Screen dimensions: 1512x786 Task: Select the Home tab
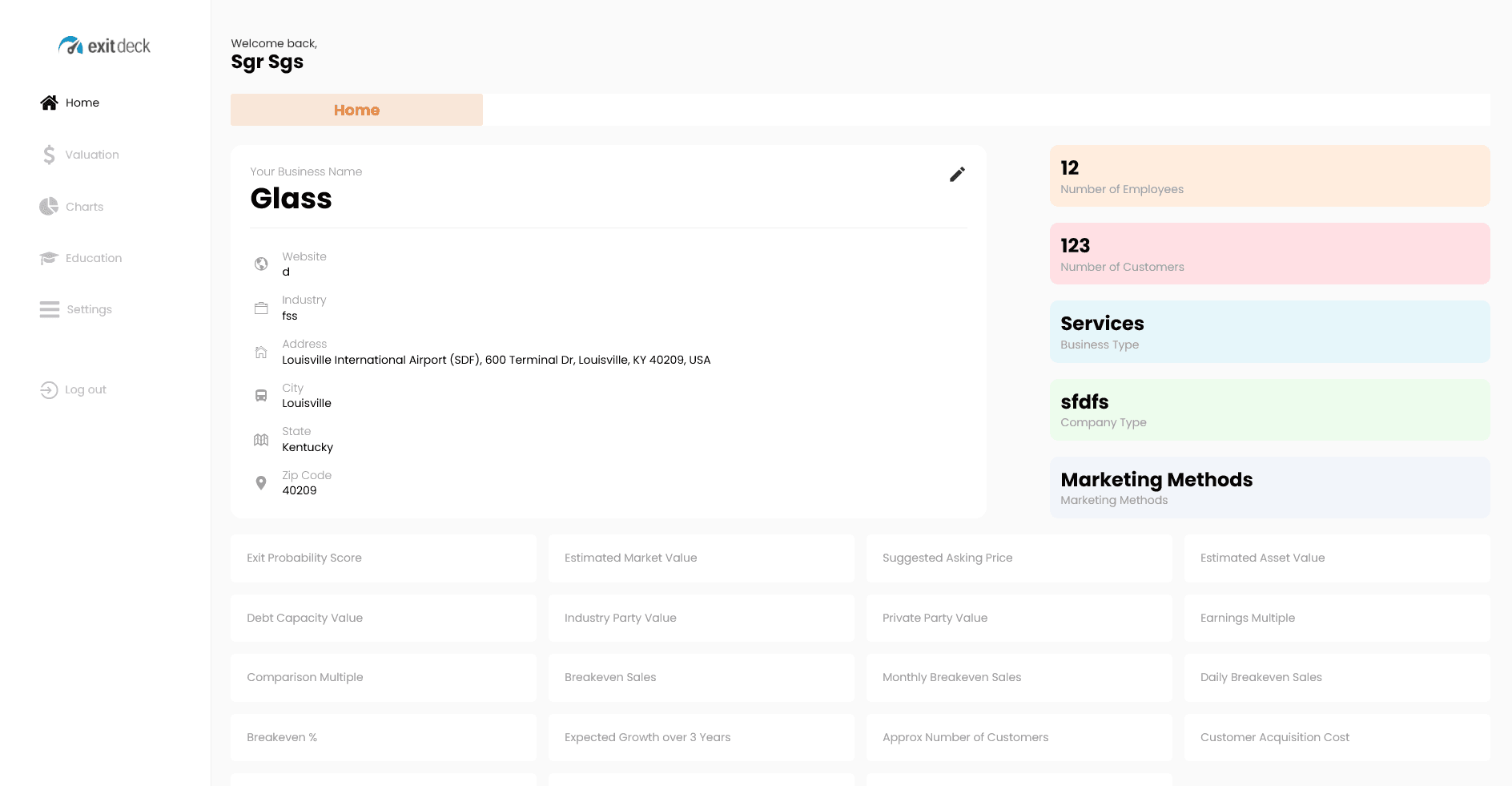(x=356, y=110)
